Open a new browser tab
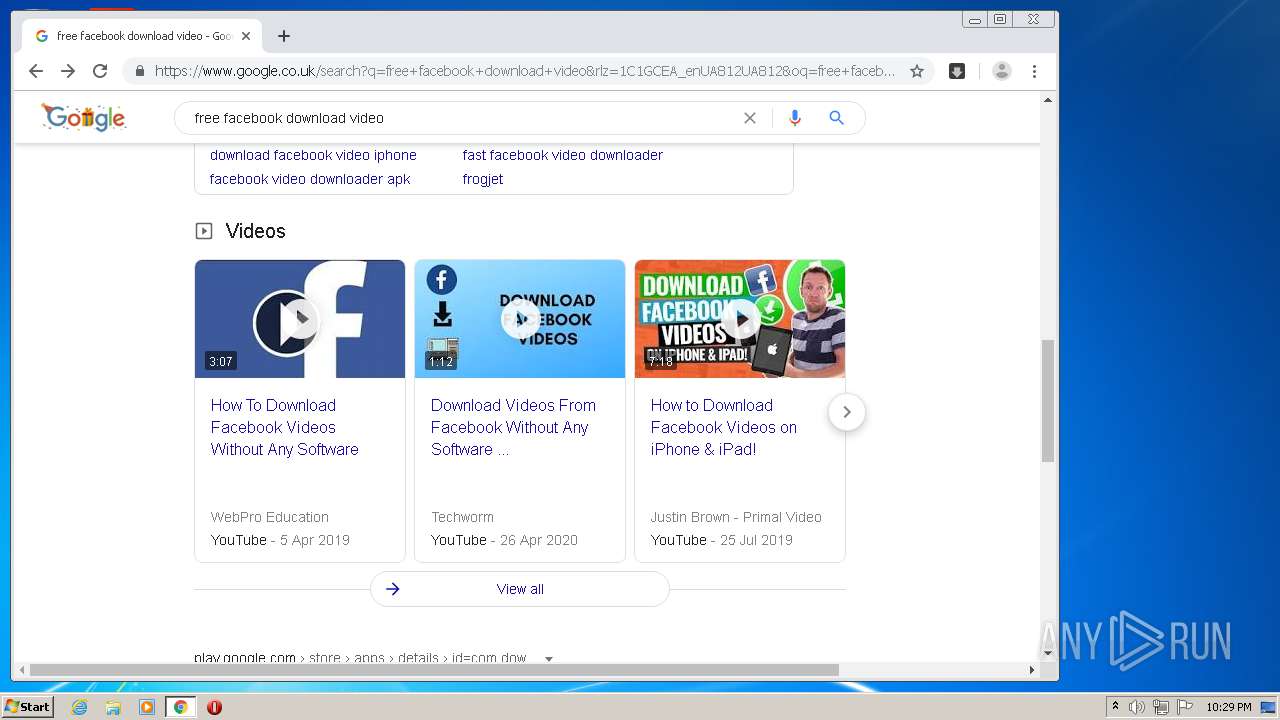 [x=284, y=36]
